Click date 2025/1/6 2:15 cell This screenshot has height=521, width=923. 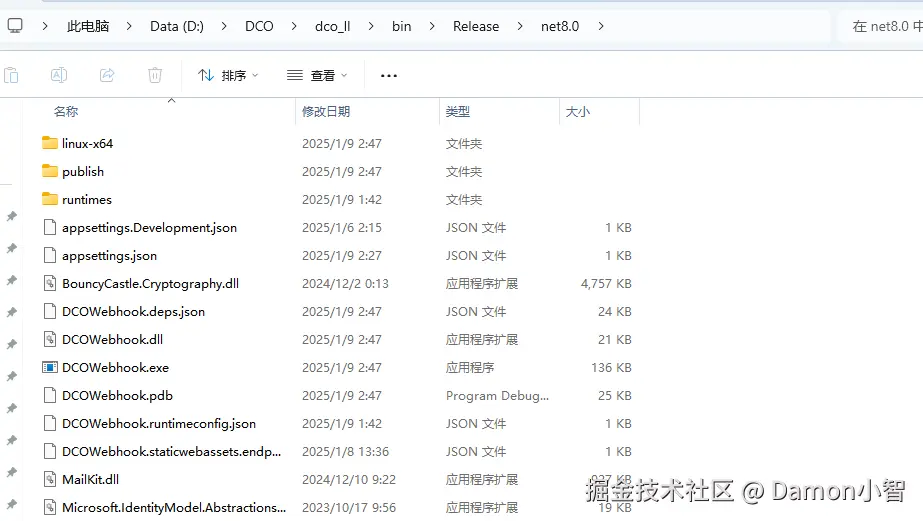click(342, 227)
